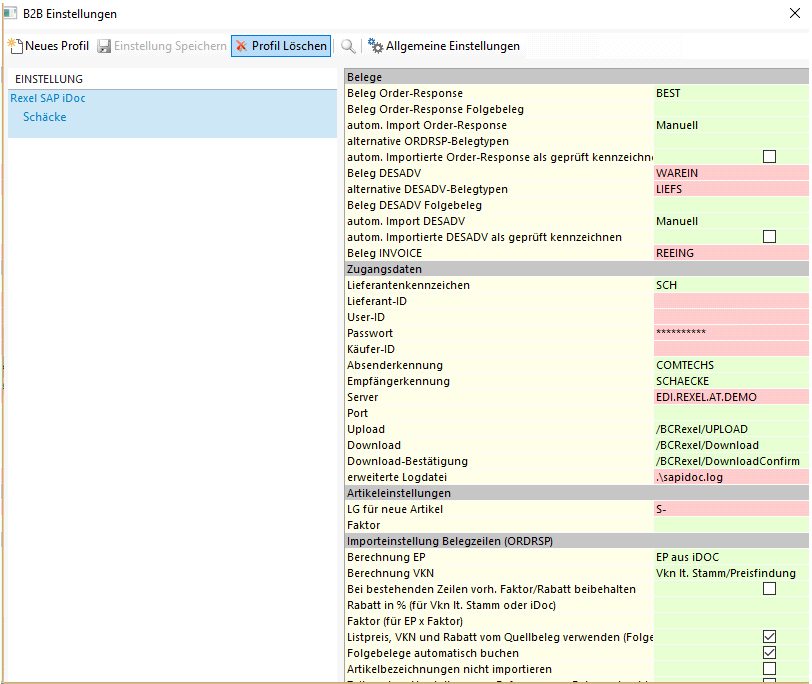Select the Schäcke profile entry
This screenshot has height=684, width=812.
45,117
